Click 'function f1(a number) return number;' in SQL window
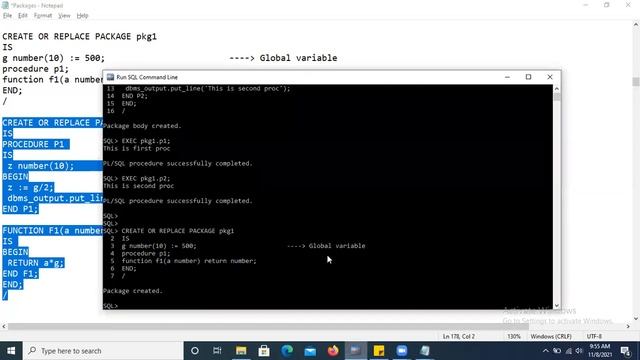The width and height of the screenshot is (640, 360). [189, 261]
